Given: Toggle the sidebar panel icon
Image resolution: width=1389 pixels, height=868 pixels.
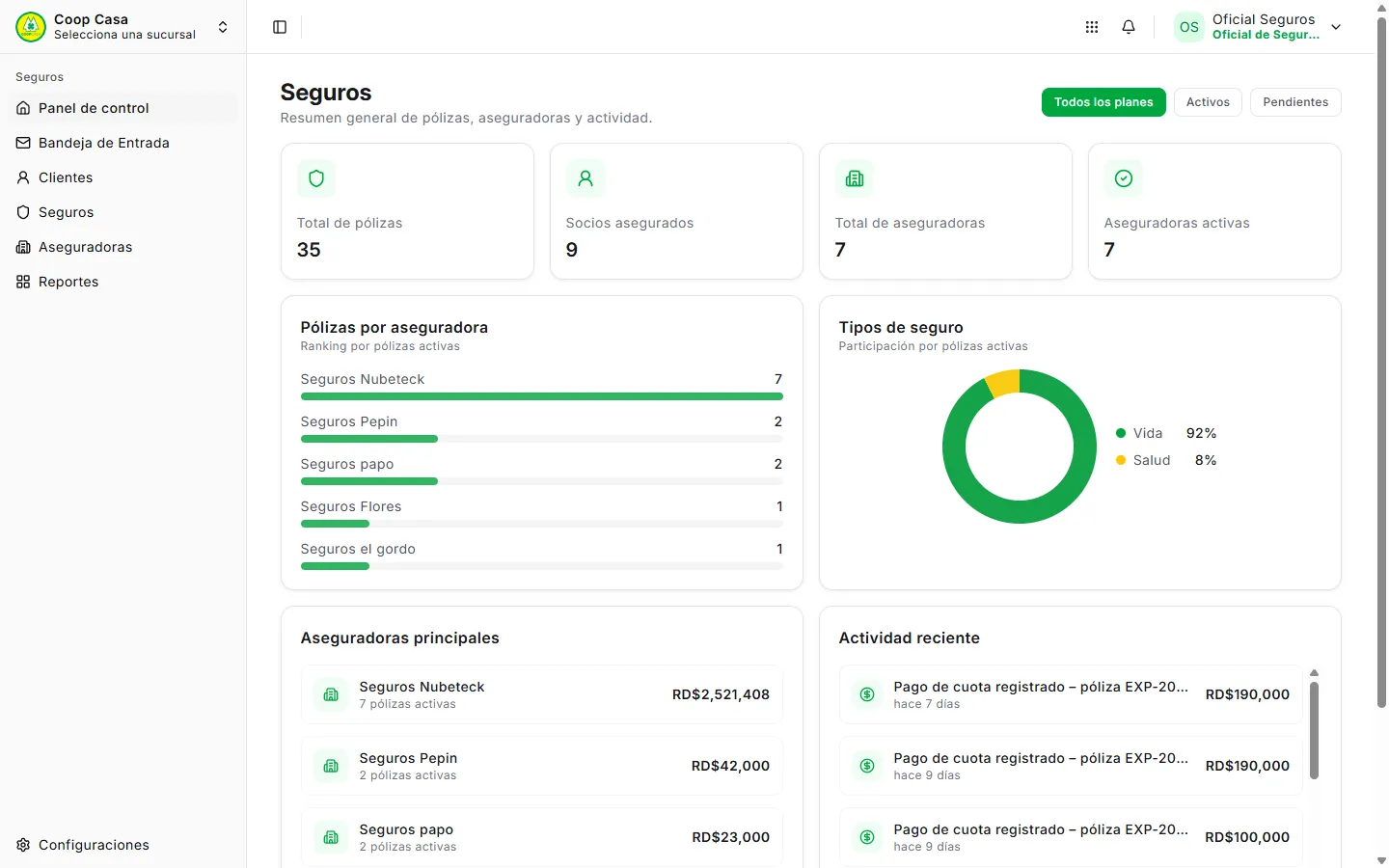Looking at the screenshot, I should click(280, 27).
